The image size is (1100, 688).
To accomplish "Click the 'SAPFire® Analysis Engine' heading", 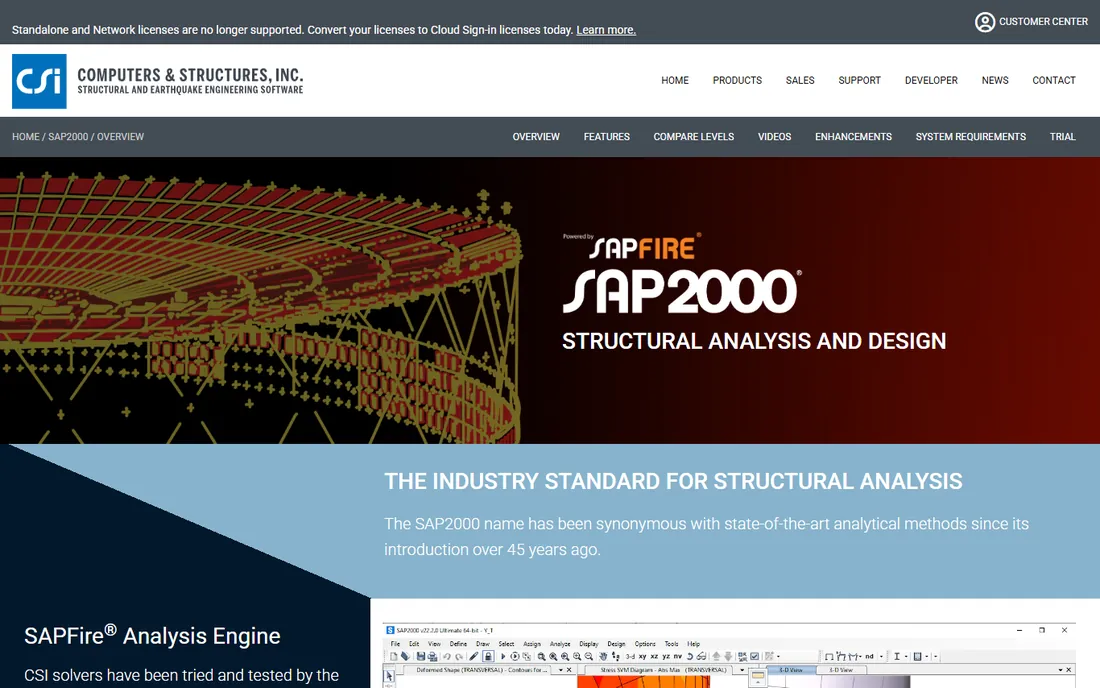I will [x=152, y=635].
